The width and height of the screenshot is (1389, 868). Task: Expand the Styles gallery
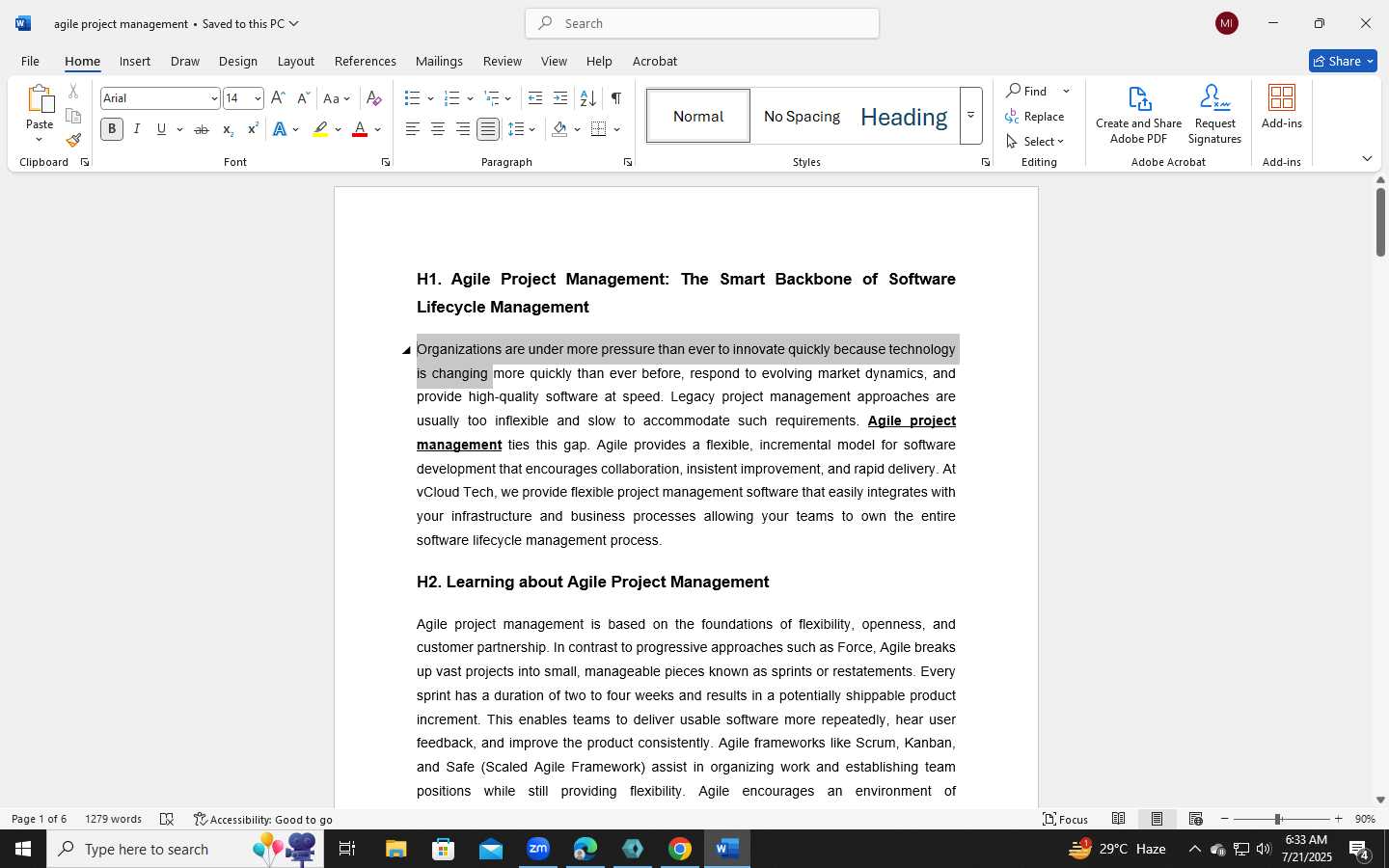[970, 116]
